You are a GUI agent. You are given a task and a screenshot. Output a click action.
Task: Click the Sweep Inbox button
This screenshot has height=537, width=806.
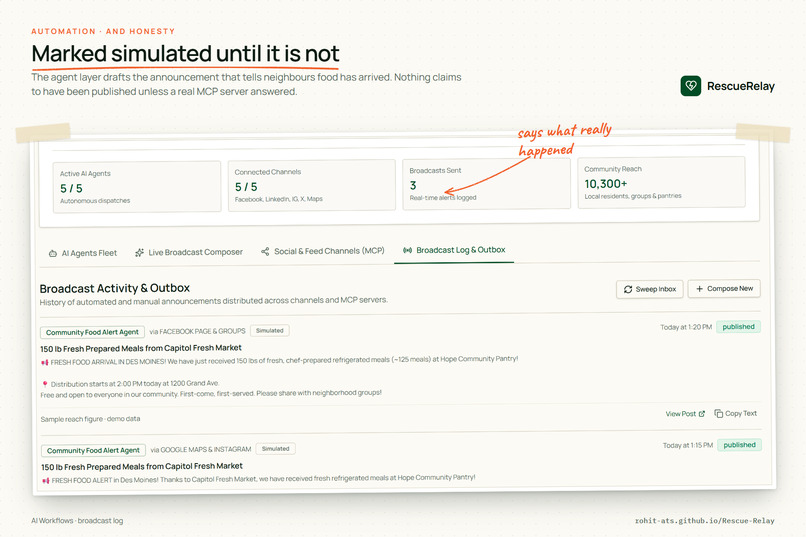tap(650, 289)
